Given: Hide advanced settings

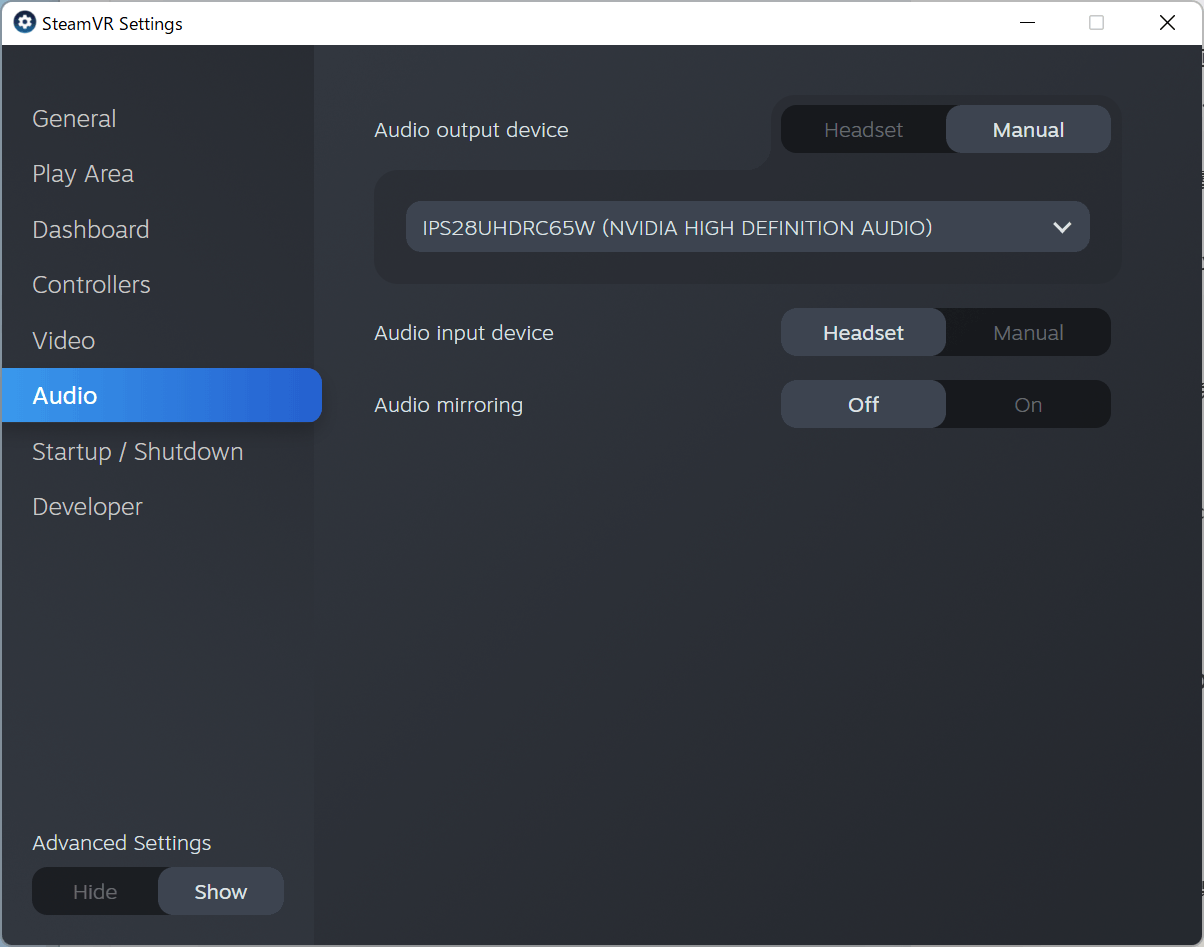Looking at the screenshot, I should click(95, 892).
